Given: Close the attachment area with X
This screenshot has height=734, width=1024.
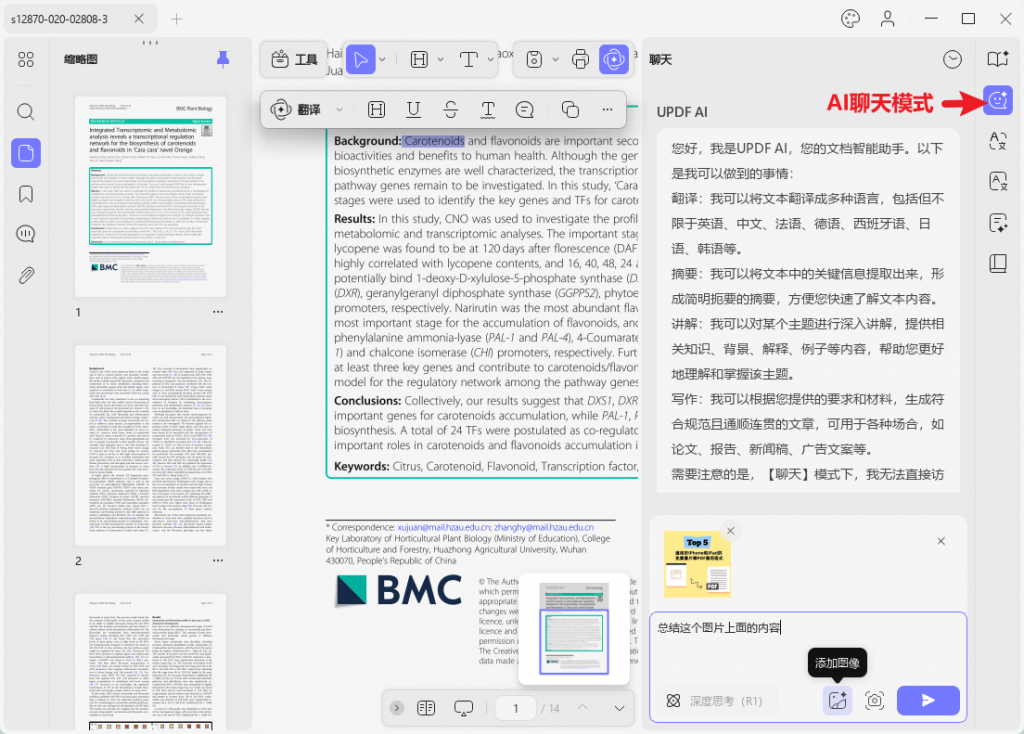Looking at the screenshot, I should pos(941,541).
